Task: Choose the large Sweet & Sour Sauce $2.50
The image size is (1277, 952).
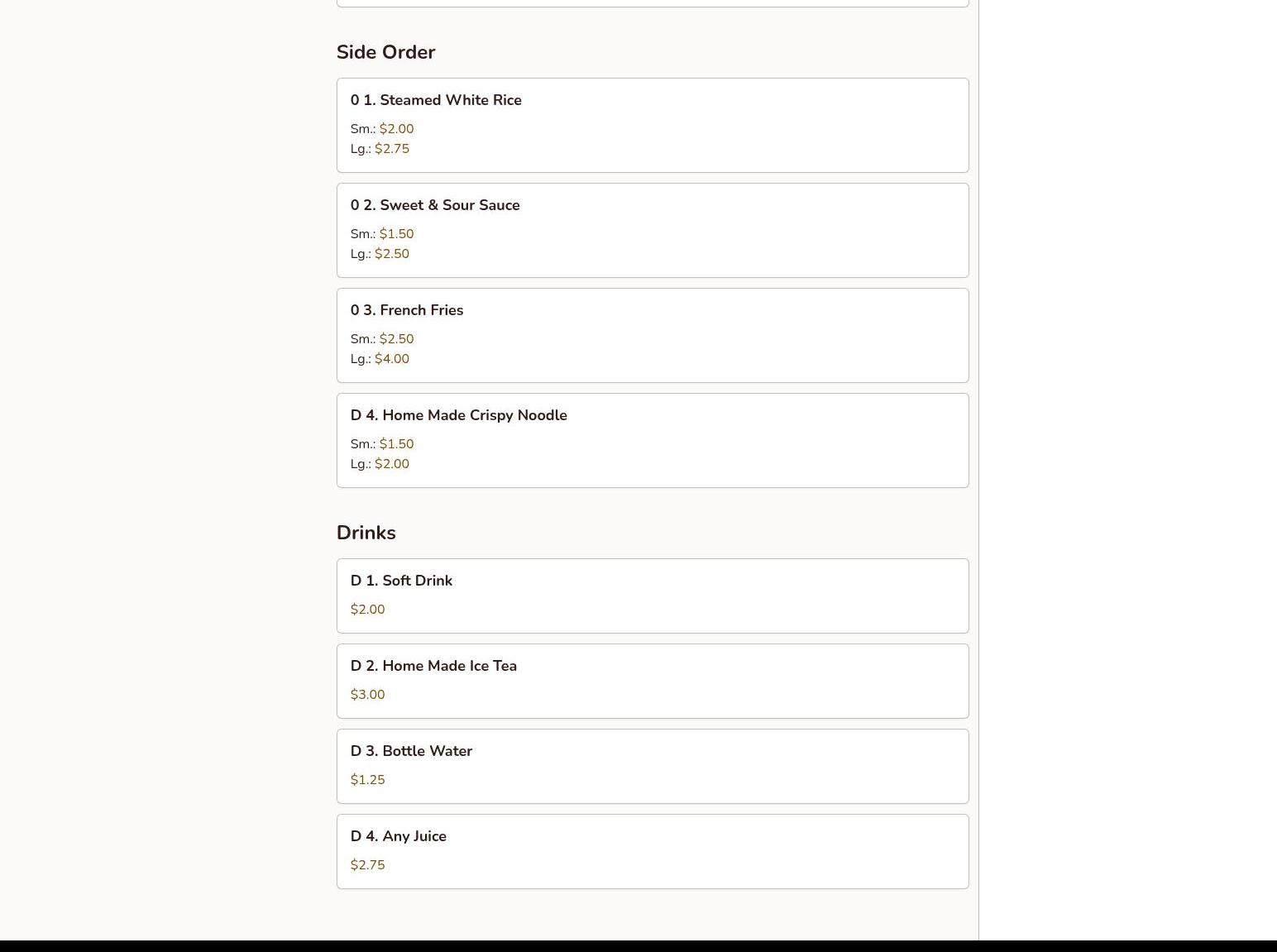Action: pyautogui.click(x=392, y=254)
